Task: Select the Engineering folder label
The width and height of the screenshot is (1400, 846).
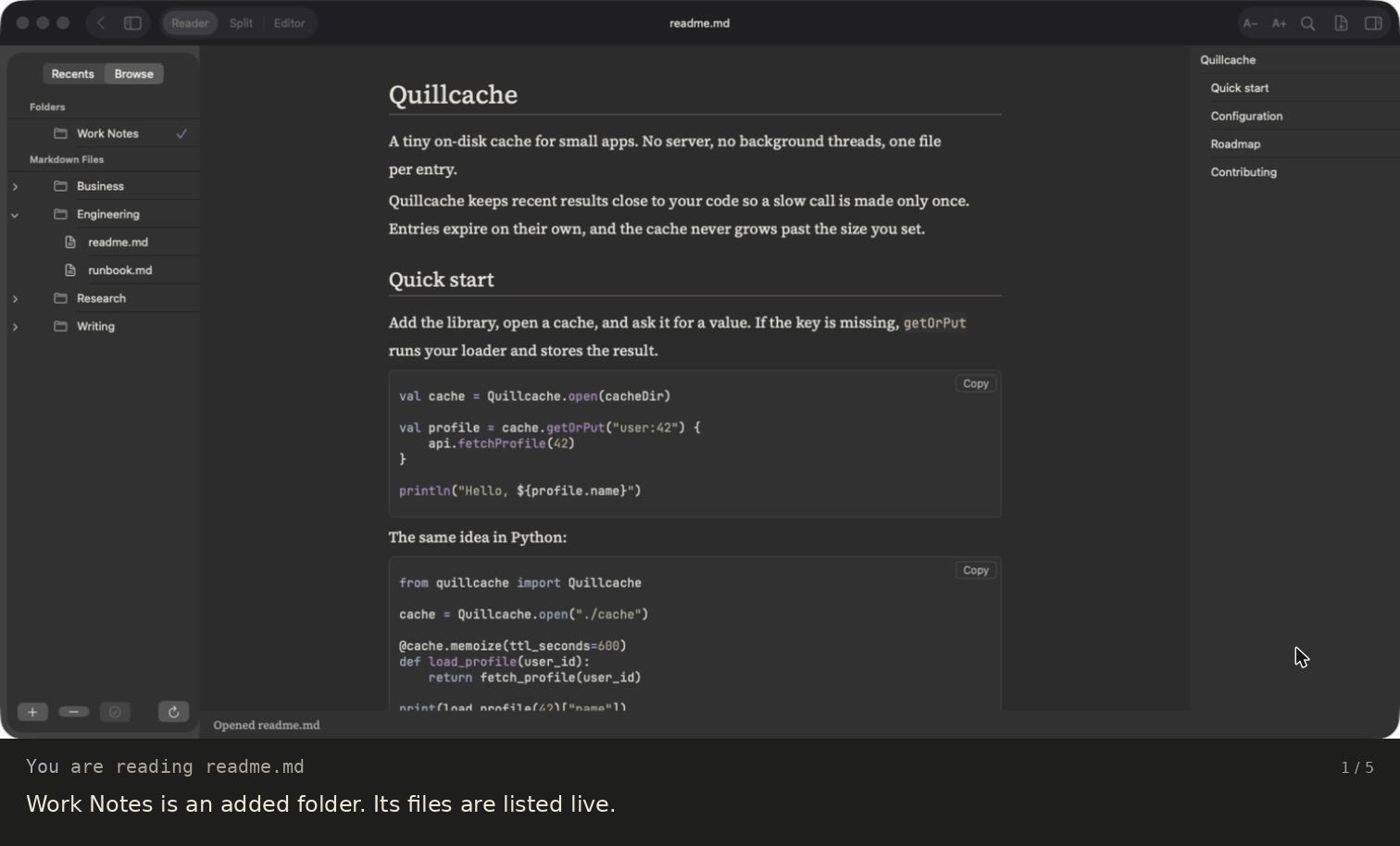Action: point(108,215)
